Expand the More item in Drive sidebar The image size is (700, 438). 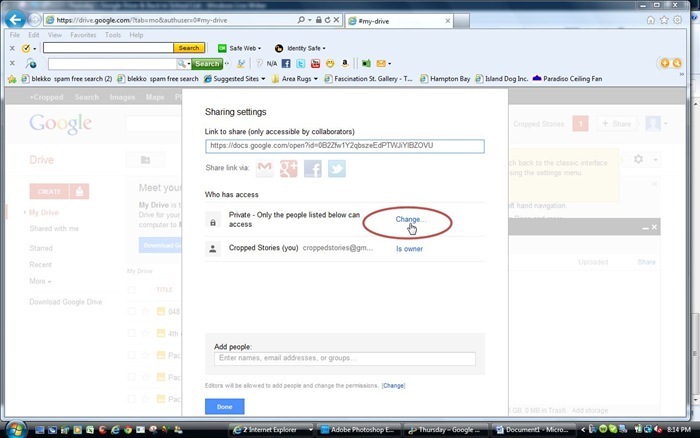click(x=40, y=281)
